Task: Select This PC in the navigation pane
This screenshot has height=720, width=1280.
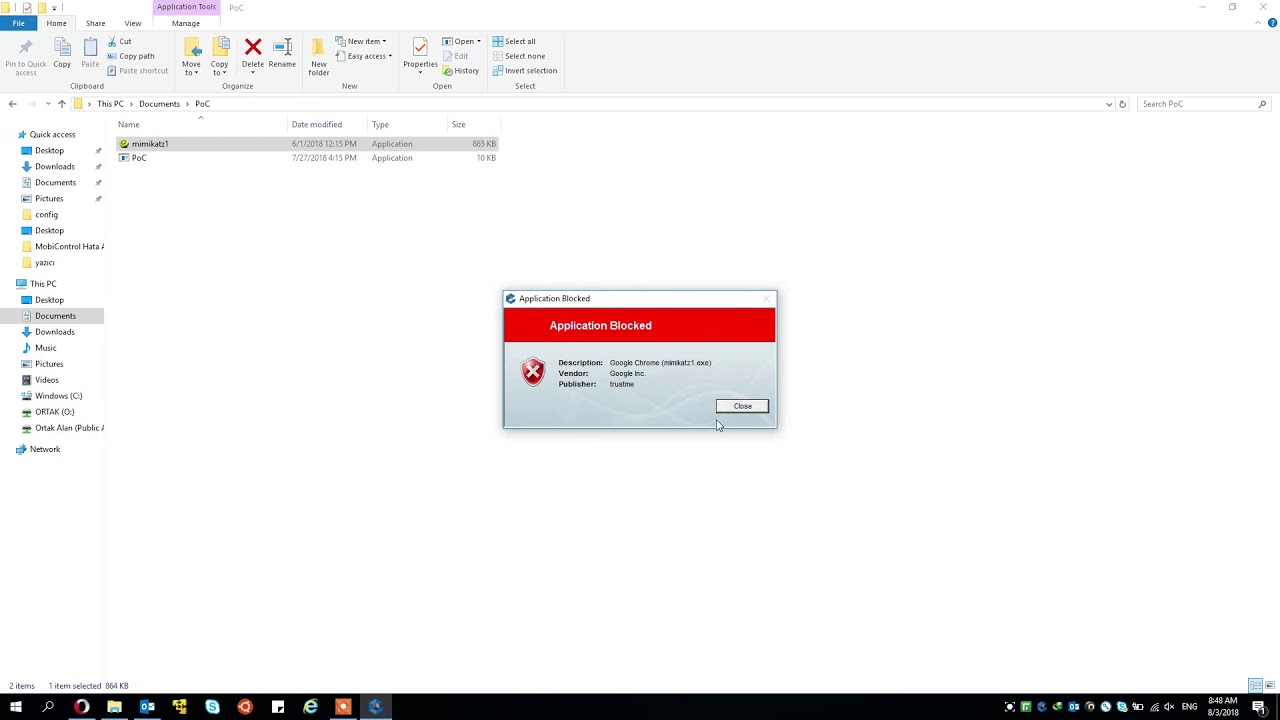Action: coord(43,284)
